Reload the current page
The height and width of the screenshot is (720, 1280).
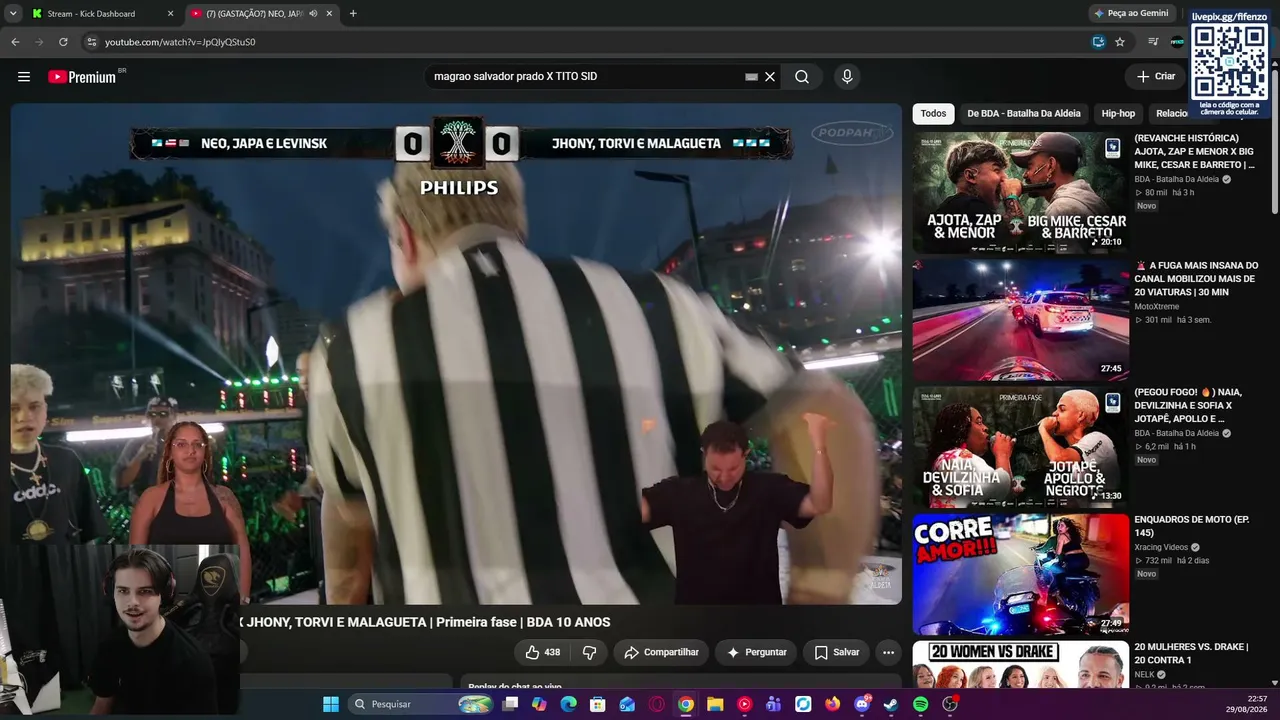(63, 42)
